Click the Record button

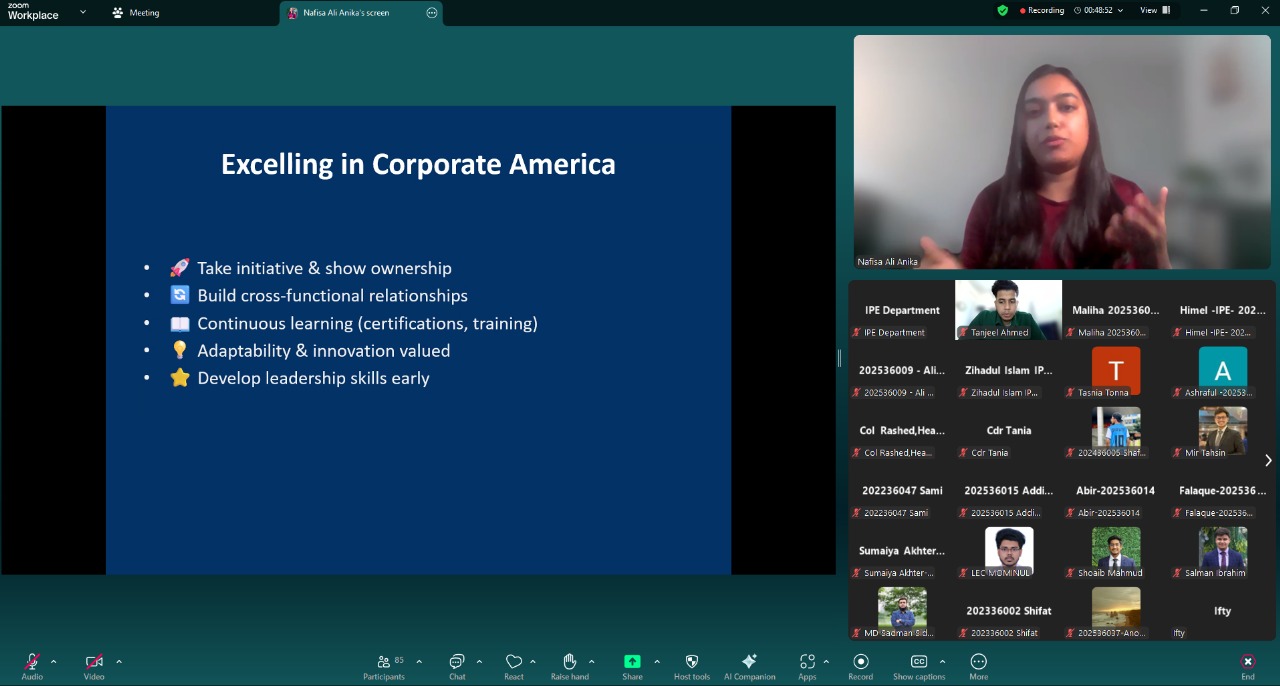(x=860, y=662)
